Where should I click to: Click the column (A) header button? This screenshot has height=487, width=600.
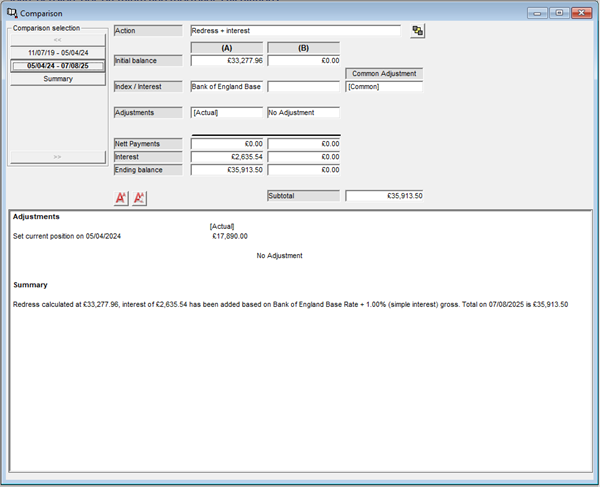tap(227, 48)
